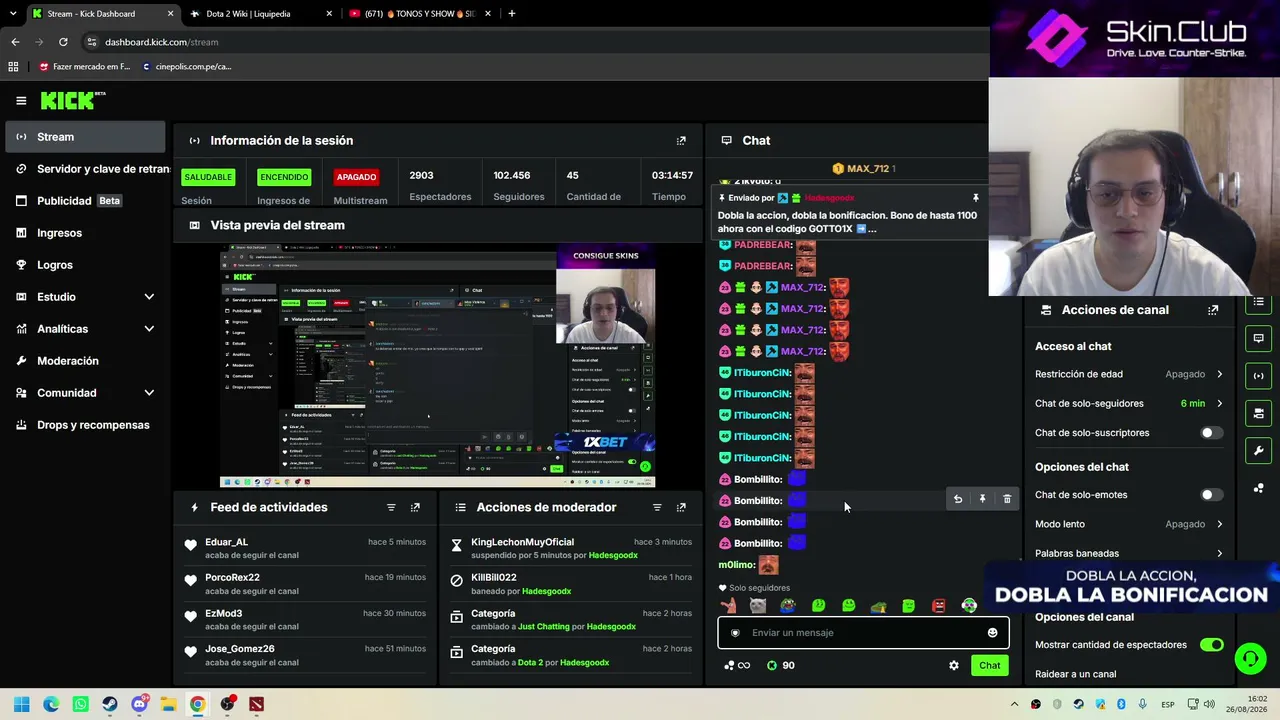1280x720 pixels.
Task: Open the stream info widget in right strip
Action: coord(1258,376)
